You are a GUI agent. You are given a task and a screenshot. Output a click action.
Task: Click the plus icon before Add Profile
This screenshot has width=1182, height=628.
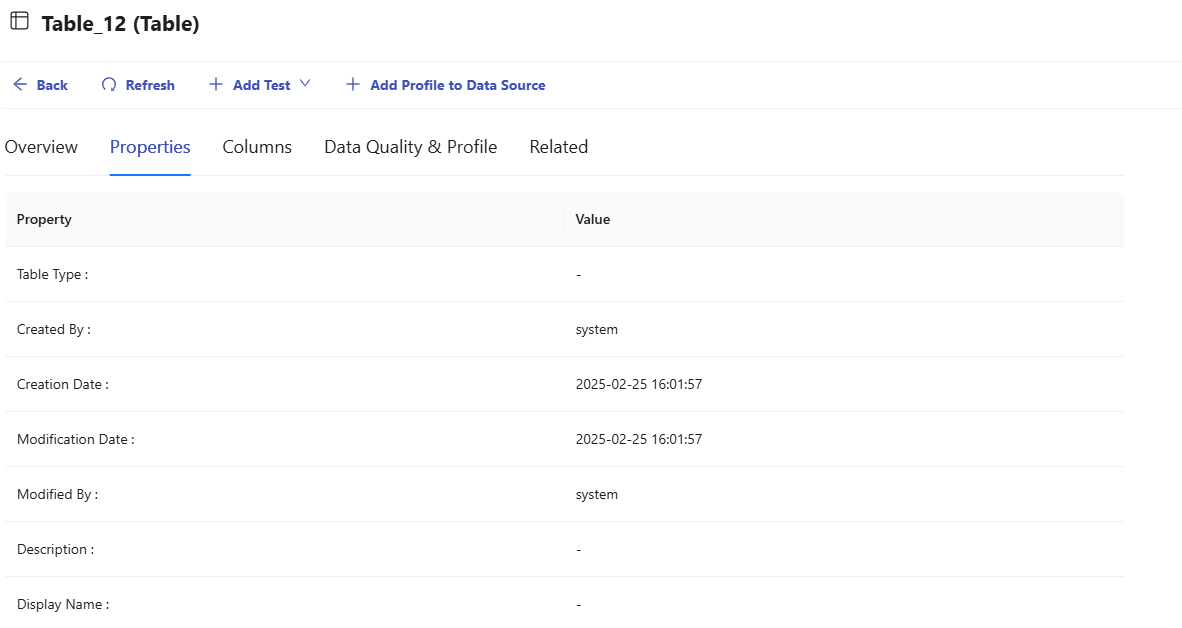[x=353, y=85]
